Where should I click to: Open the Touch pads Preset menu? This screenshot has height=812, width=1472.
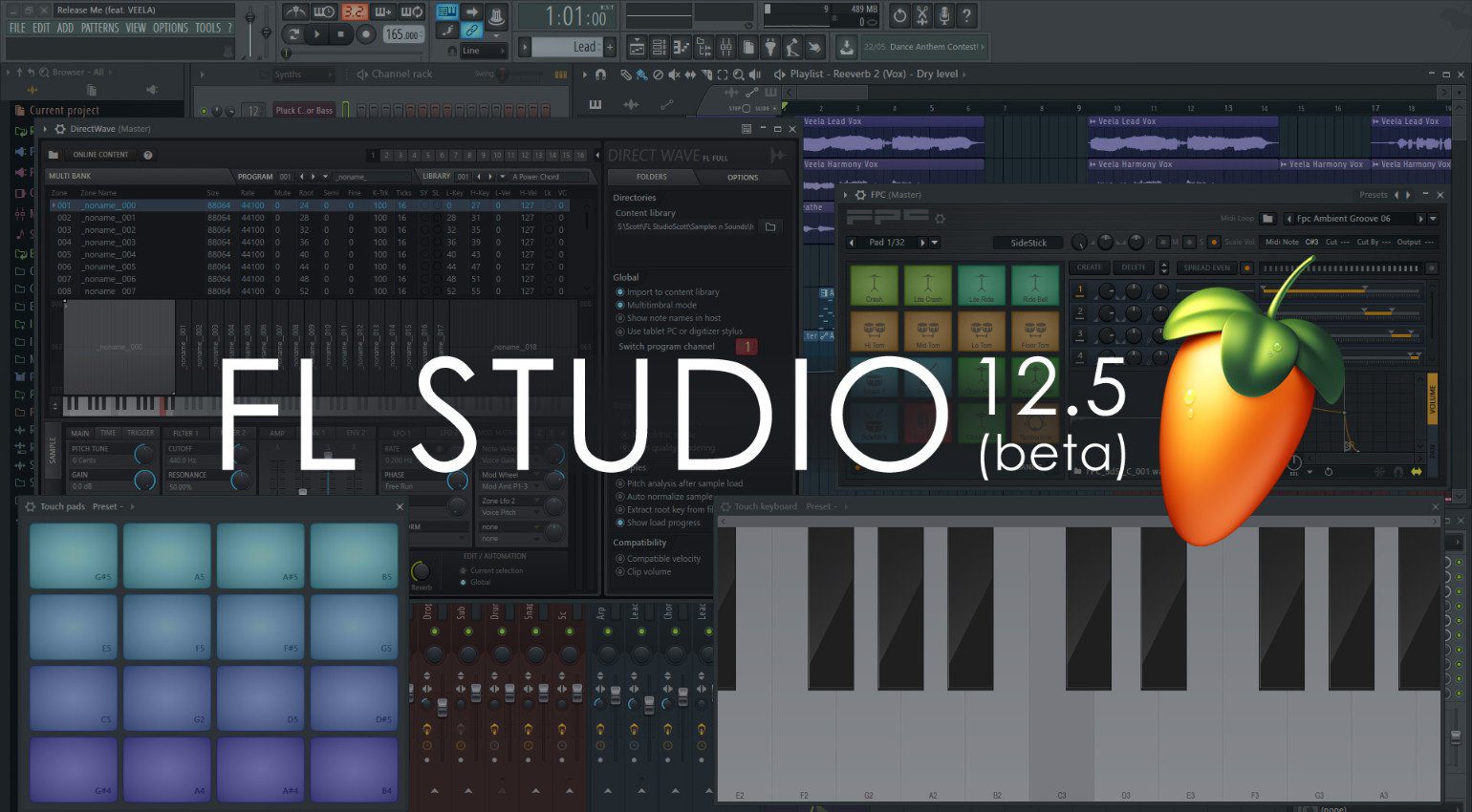point(107,506)
